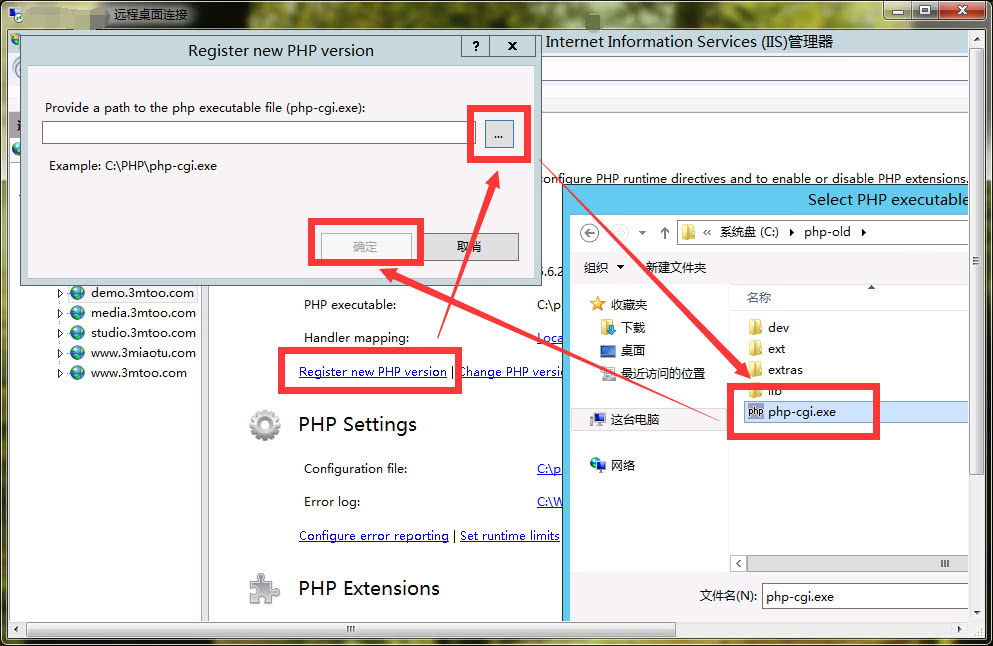Click the browse (...) button for executable path
Image resolution: width=993 pixels, height=646 pixels.
(498, 133)
